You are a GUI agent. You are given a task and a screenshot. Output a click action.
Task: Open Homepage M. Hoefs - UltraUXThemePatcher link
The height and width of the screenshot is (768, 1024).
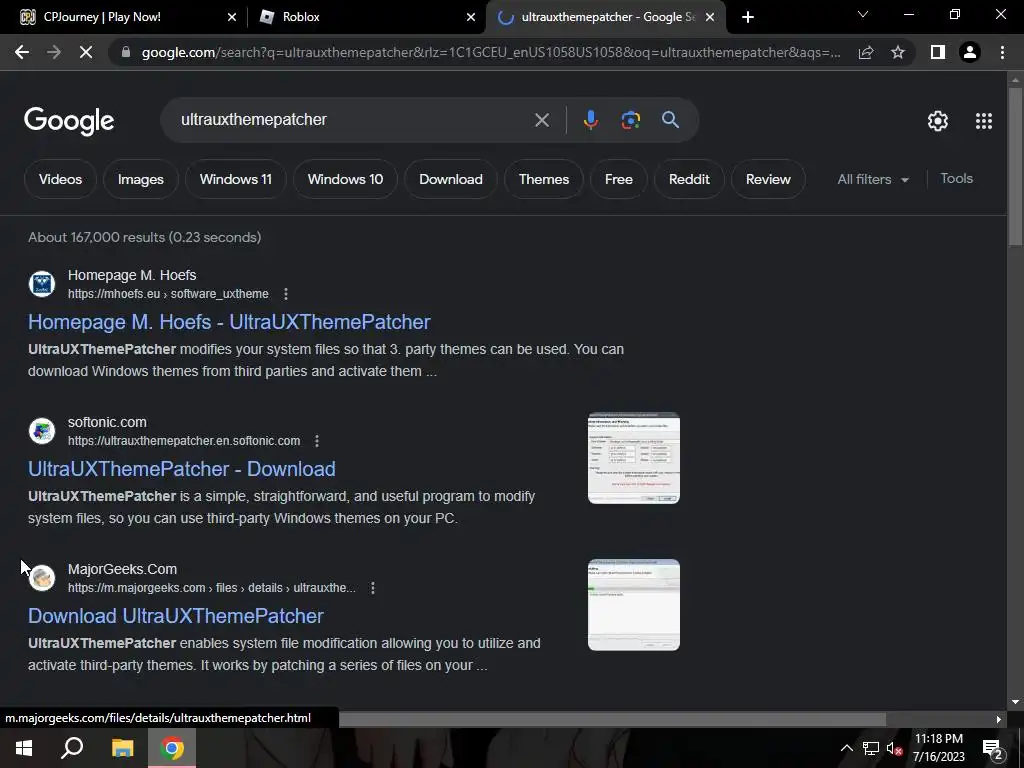pyautogui.click(x=229, y=322)
